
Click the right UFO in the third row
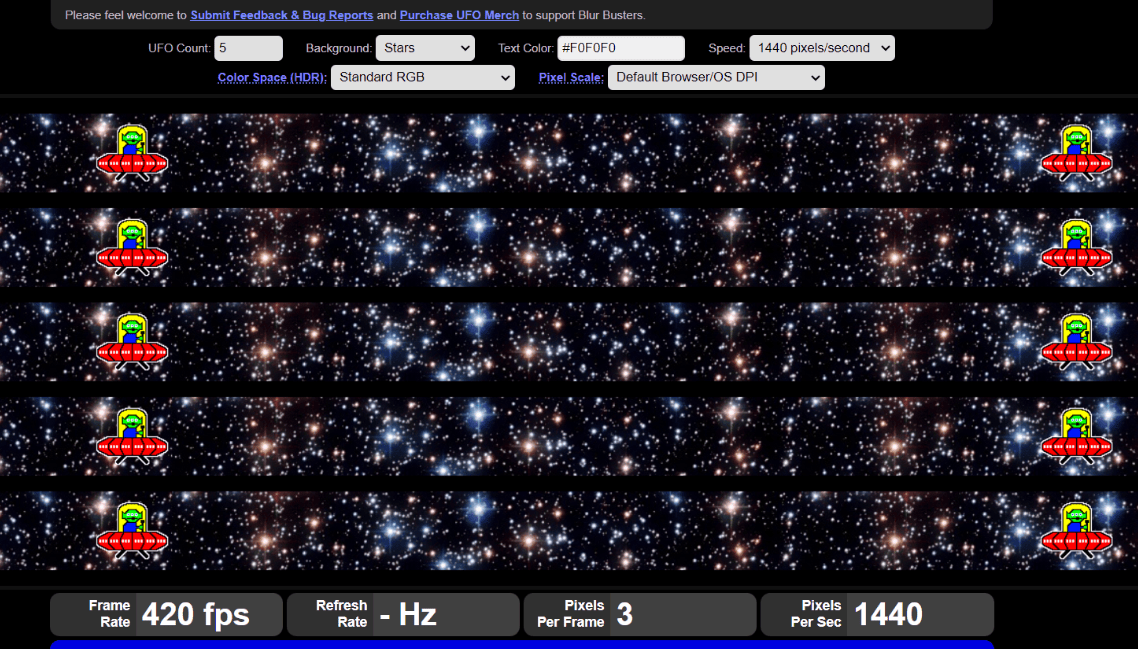[1076, 341]
